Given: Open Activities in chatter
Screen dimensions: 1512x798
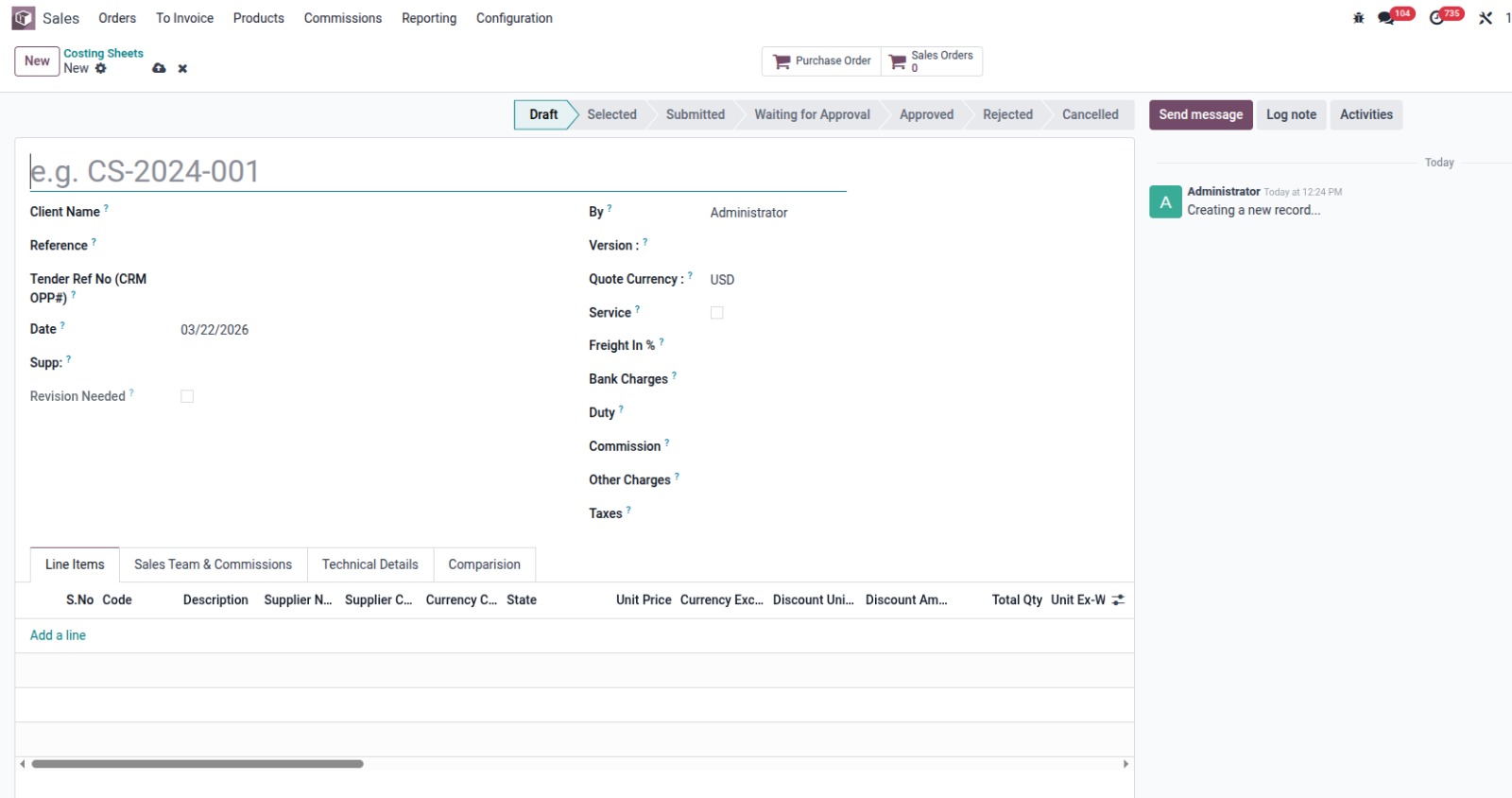Looking at the screenshot, I should [1366, 114].
